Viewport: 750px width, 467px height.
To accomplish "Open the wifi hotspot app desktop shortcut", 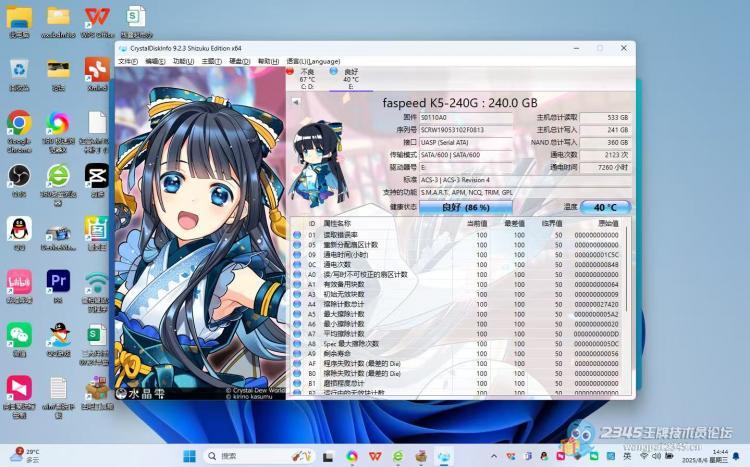I will (x=98, y=291).
